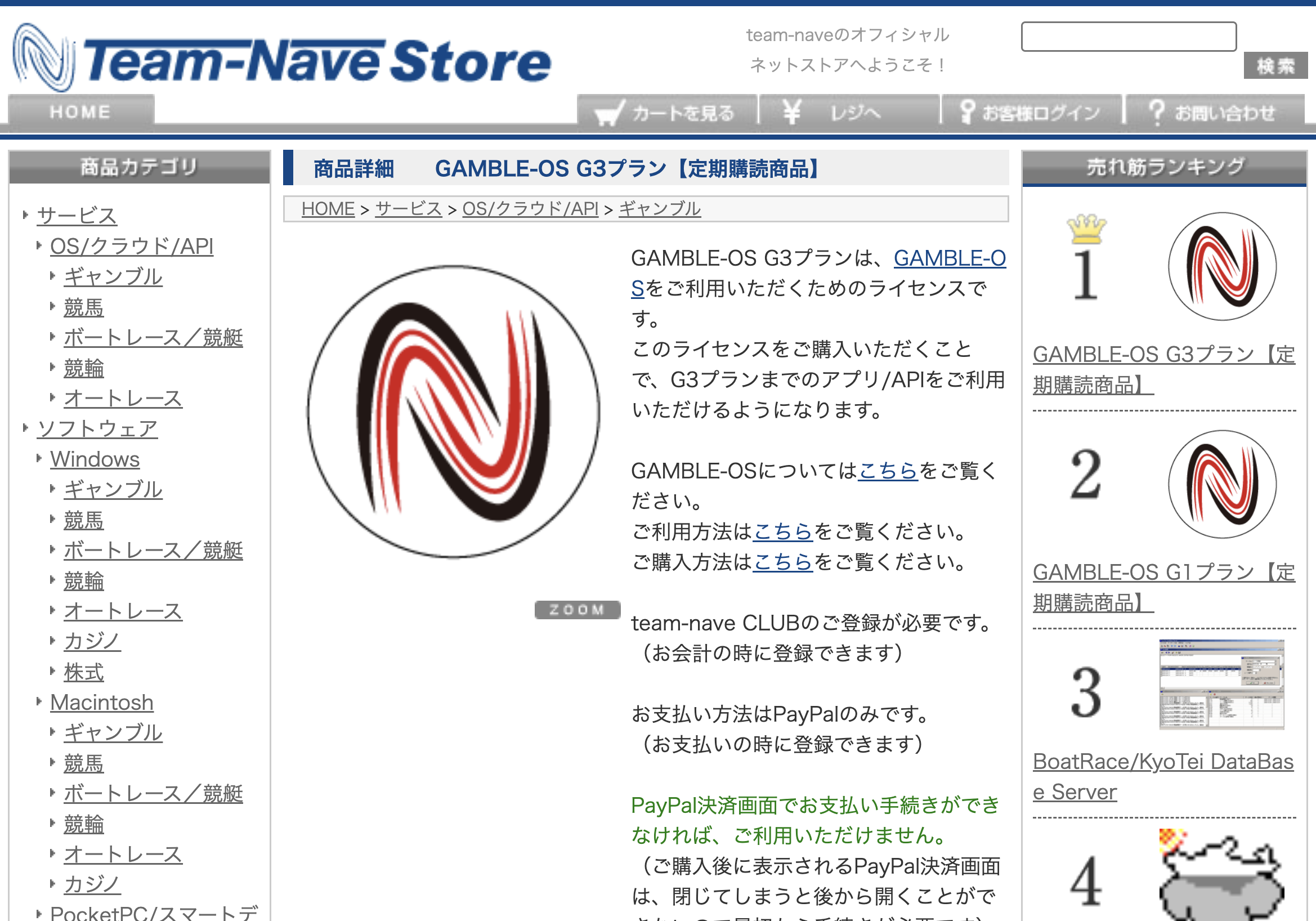Click the arrow bullet beside OS/クラウド/API
The height and width of the screenshot is (921, 1316).
pos(38,245)
